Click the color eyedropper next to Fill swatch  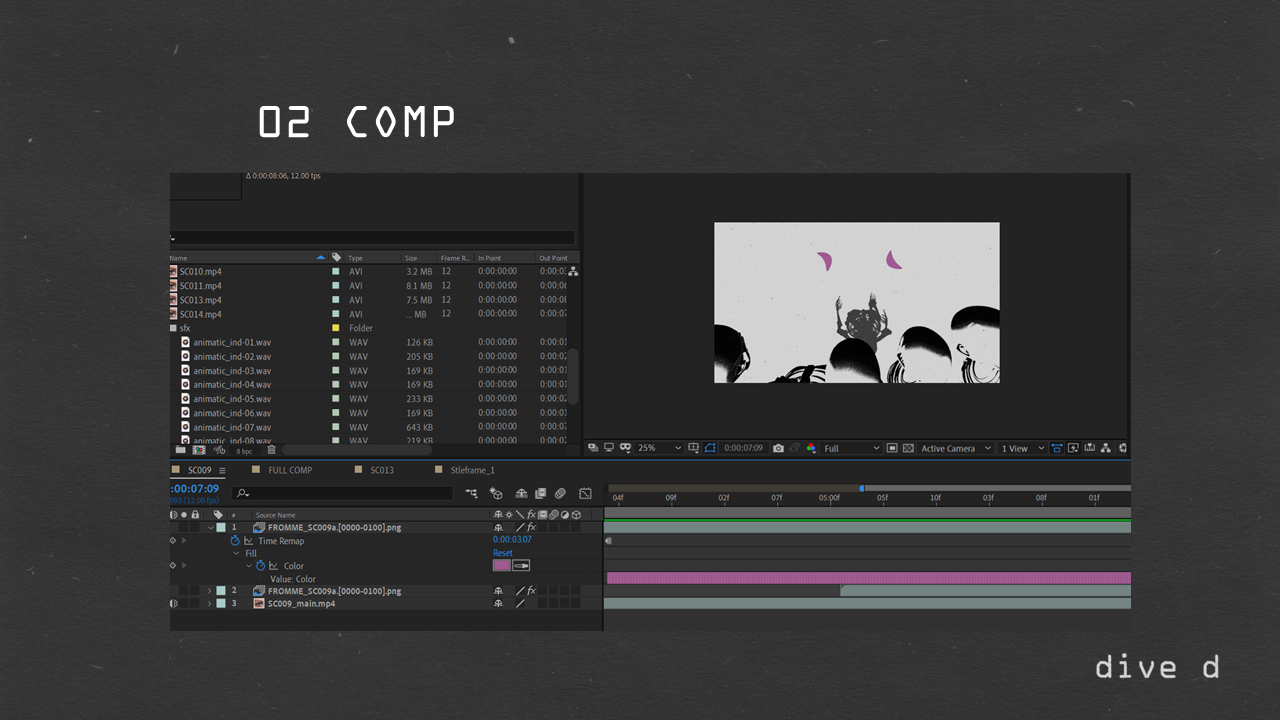521,565
